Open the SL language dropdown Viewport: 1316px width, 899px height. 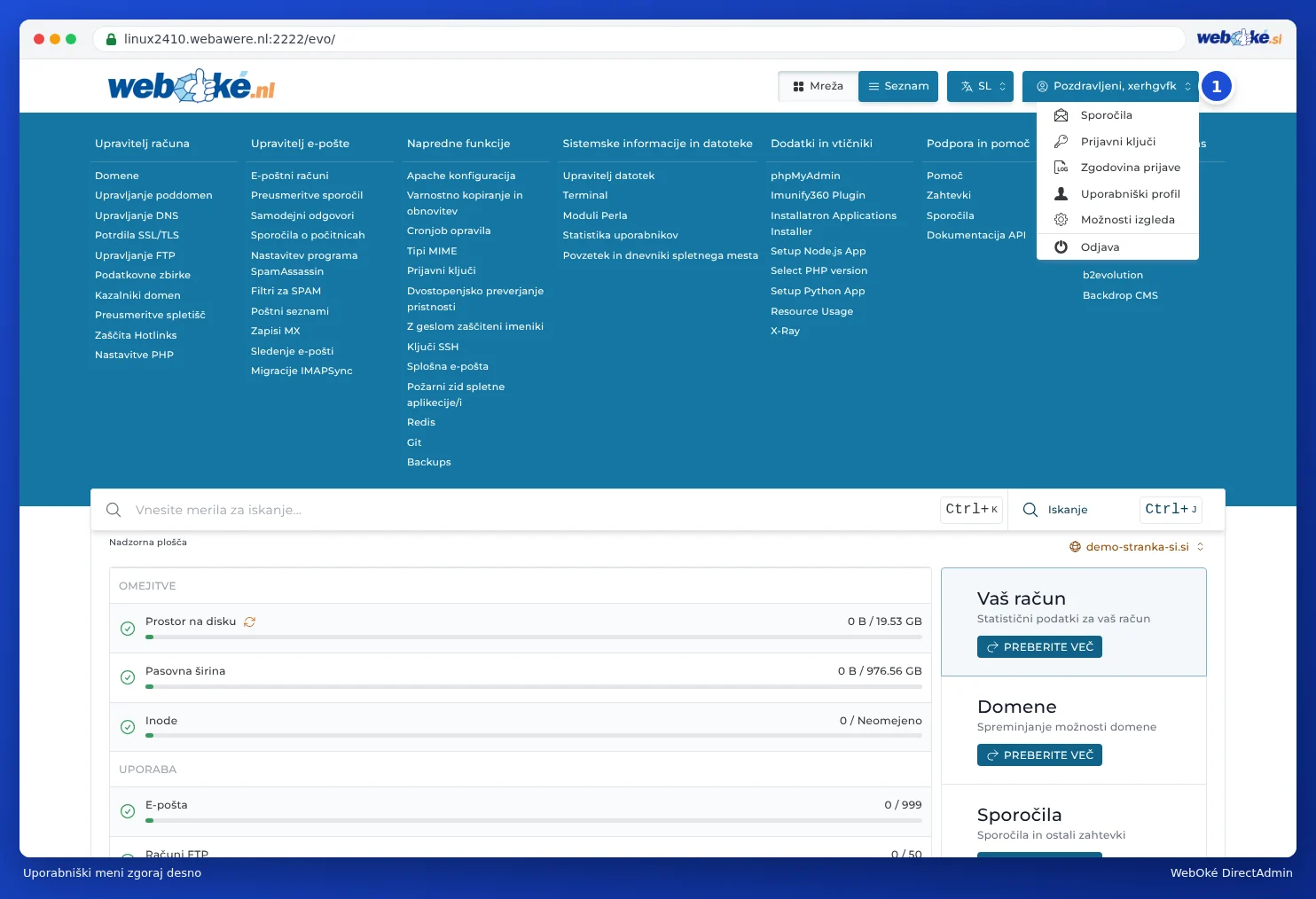coord(980,86)
